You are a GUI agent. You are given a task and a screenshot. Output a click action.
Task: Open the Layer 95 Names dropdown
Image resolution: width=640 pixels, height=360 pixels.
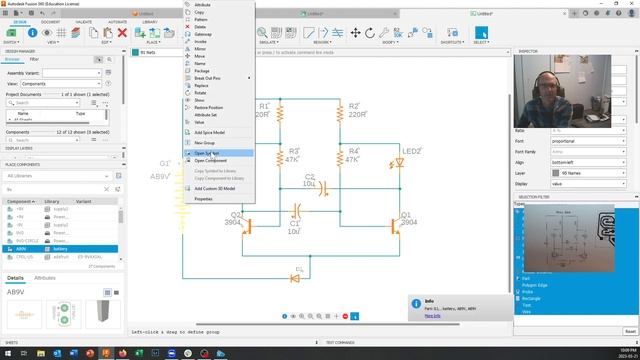pos(588,173)
